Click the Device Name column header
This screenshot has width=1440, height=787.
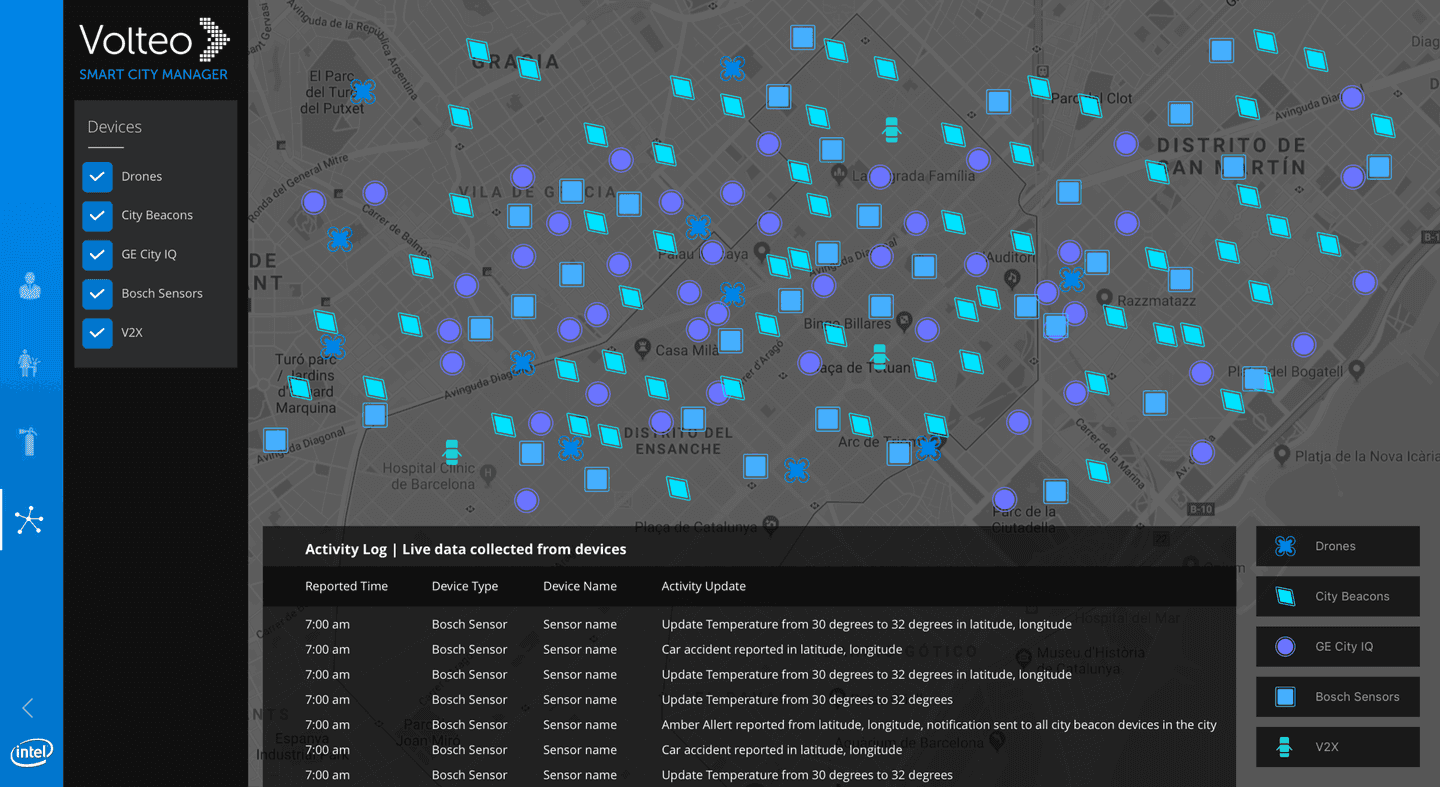point(580,586)
